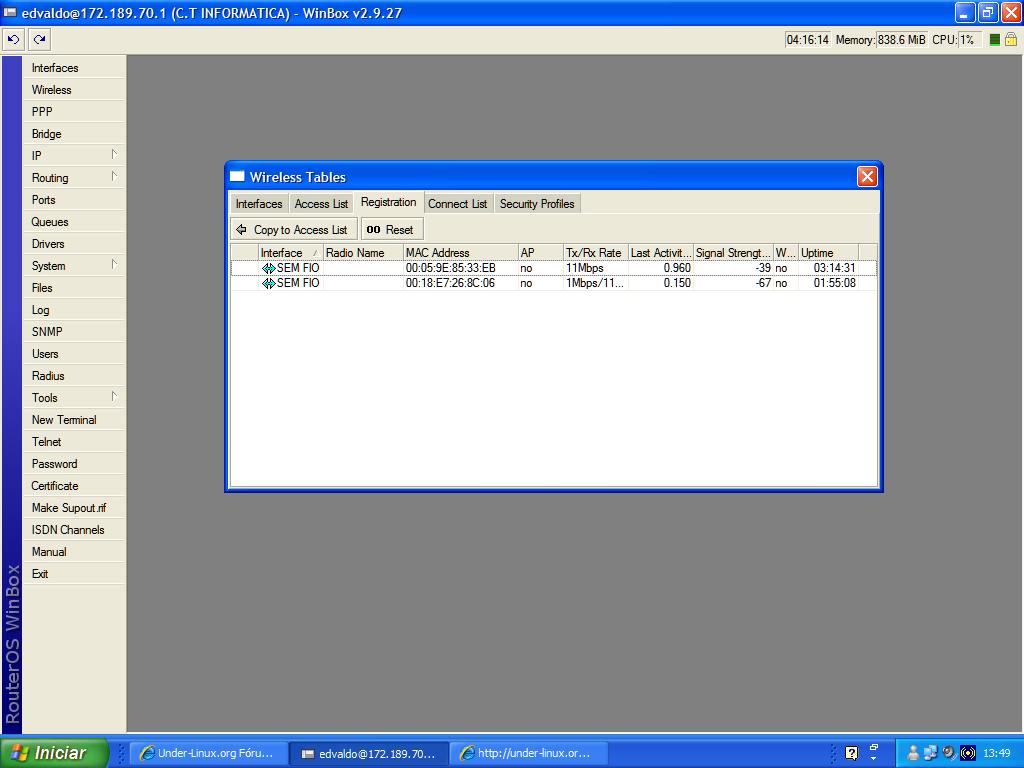Open Queues in the sidebar
Screen dimensions: 1024x768
click(x=74, y=222)
